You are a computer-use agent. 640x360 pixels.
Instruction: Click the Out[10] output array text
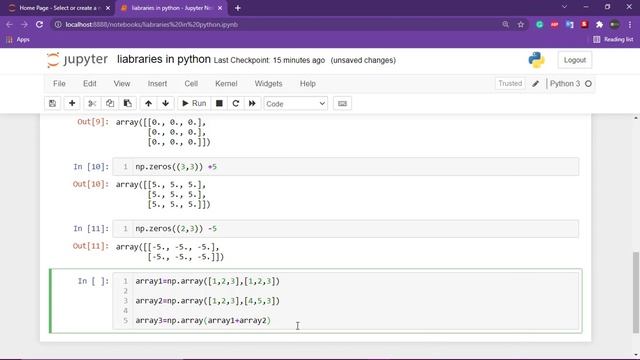pyautogui.click(x=163, y=194)
